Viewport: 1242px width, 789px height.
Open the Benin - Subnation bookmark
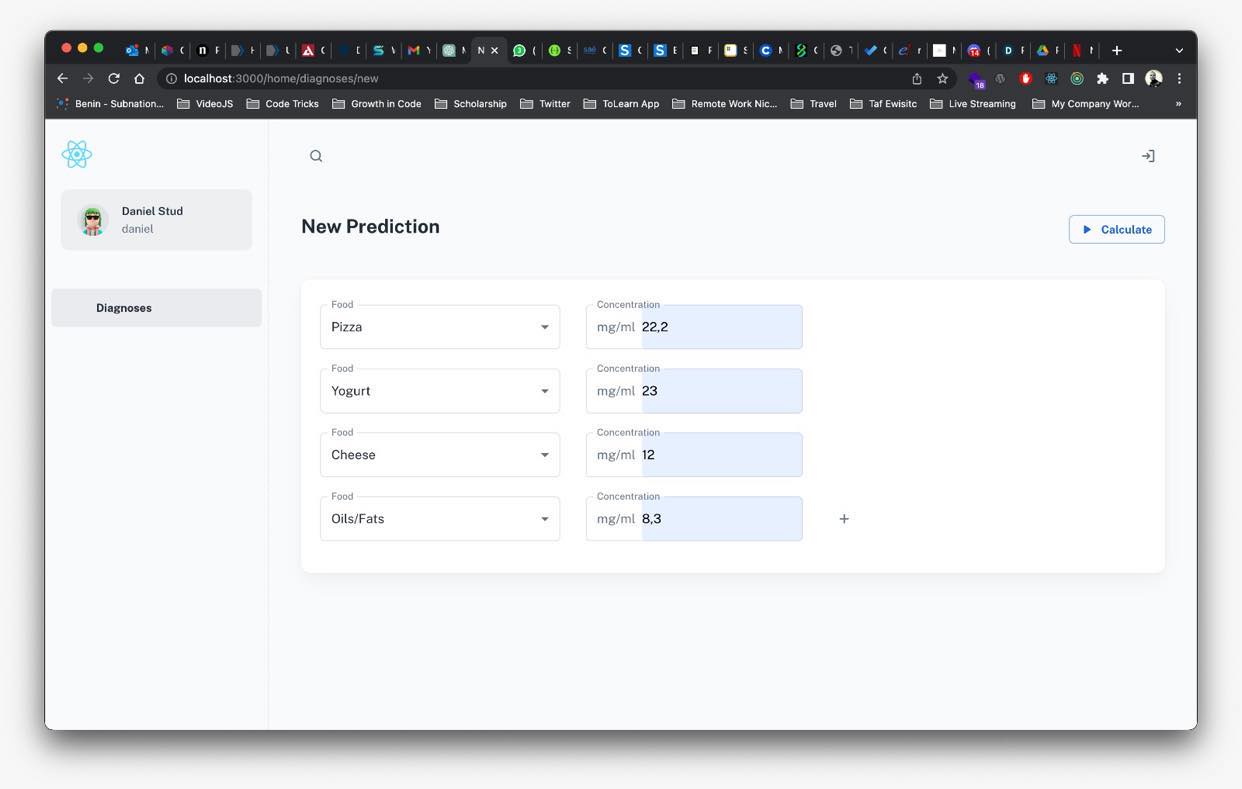(x=110, y=104)
